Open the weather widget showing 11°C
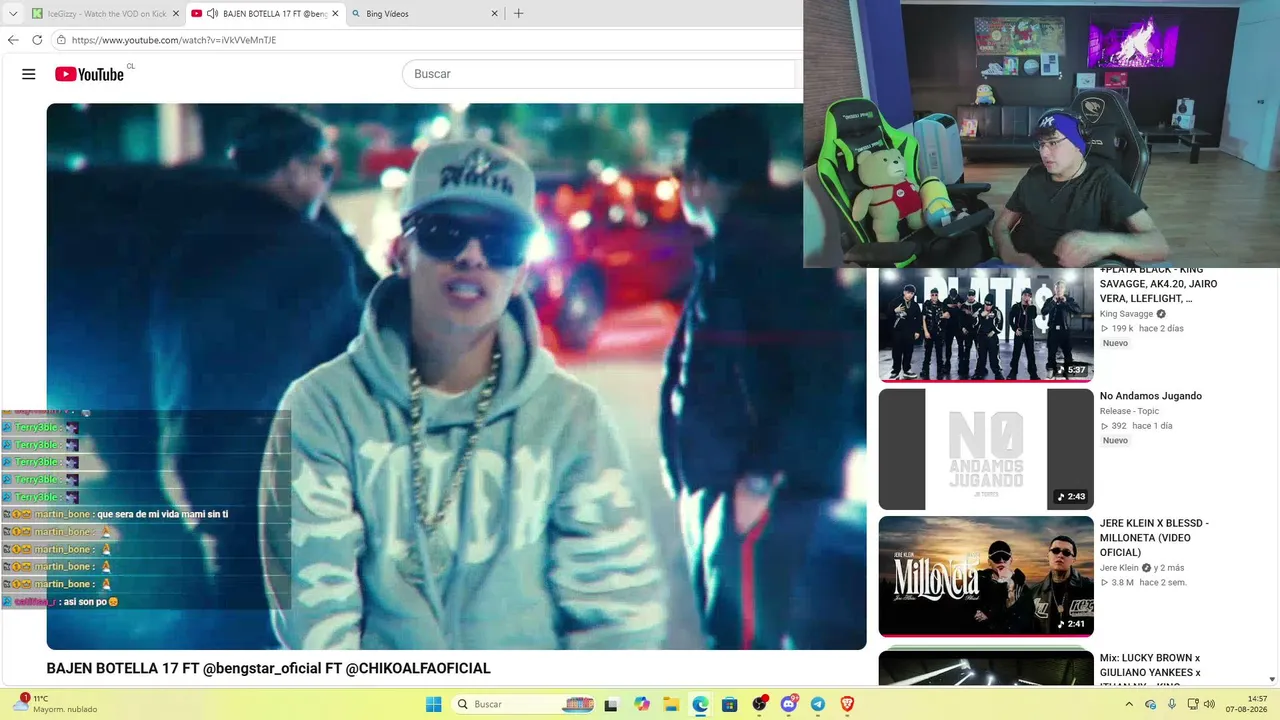Screen dimensions: 1280x720 pos(56,704)
